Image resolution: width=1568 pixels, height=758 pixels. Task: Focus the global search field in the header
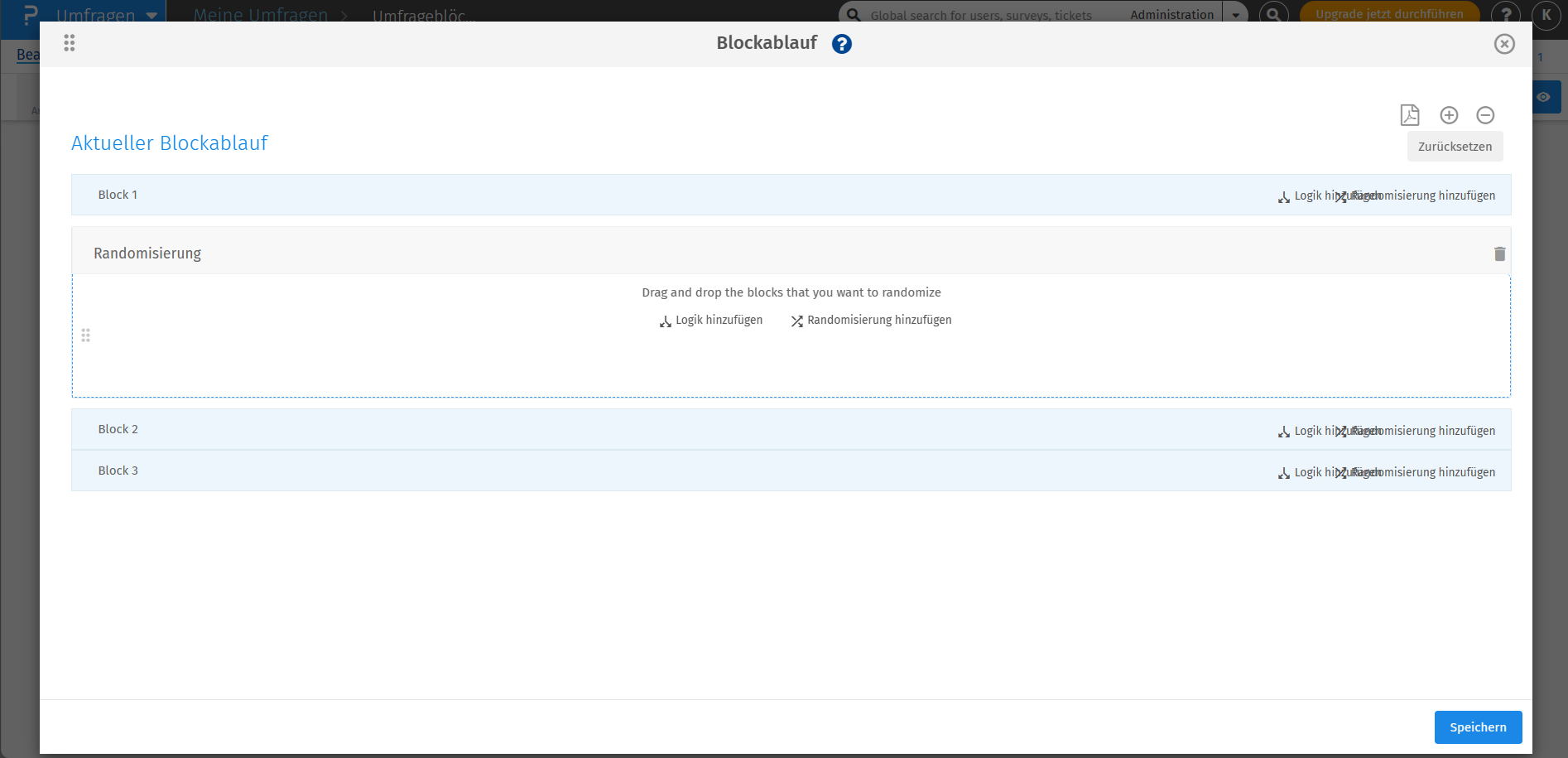981,15
